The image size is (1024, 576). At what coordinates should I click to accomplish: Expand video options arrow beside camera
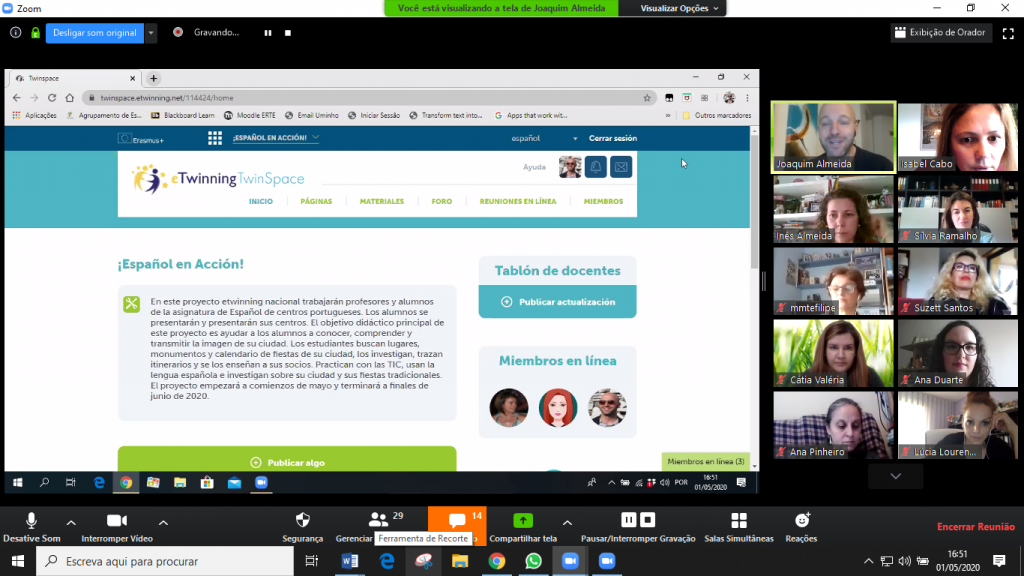coord(163,522)
